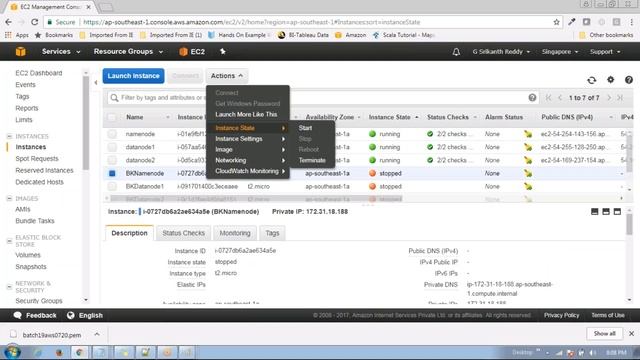Click the alarm icon in the BKDatanode1 row
This screenshot has height=360, width=640.
coord(528,187)
